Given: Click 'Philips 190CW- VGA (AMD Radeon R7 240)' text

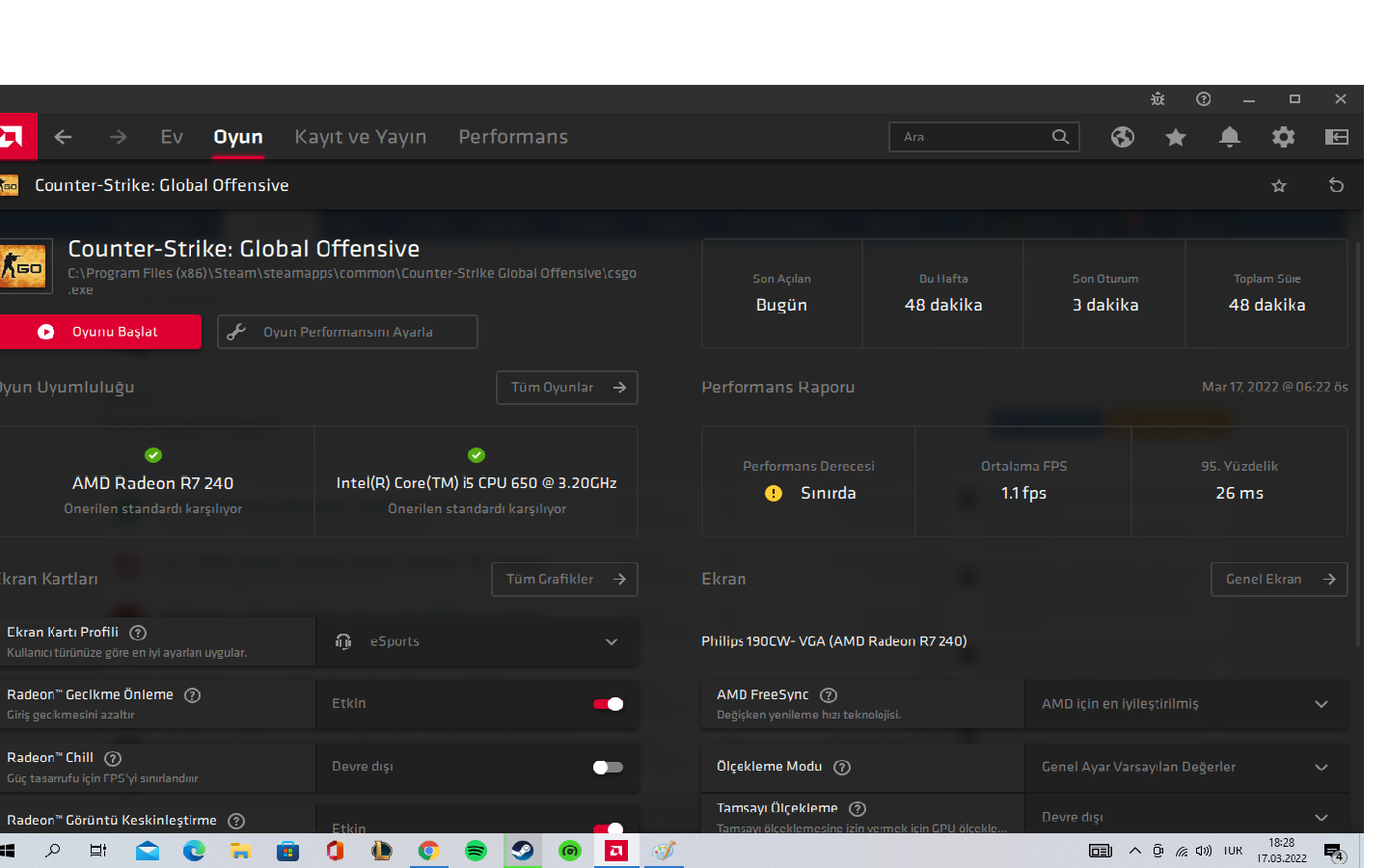Looking at the screenshot, I should (834, 641).
